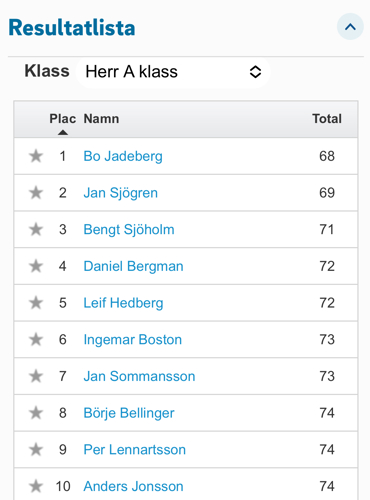Viewport: 370px width, 500px height.
Task: Collapse the Resultatlista section with chevron
Action: click(x=350, y=27)
